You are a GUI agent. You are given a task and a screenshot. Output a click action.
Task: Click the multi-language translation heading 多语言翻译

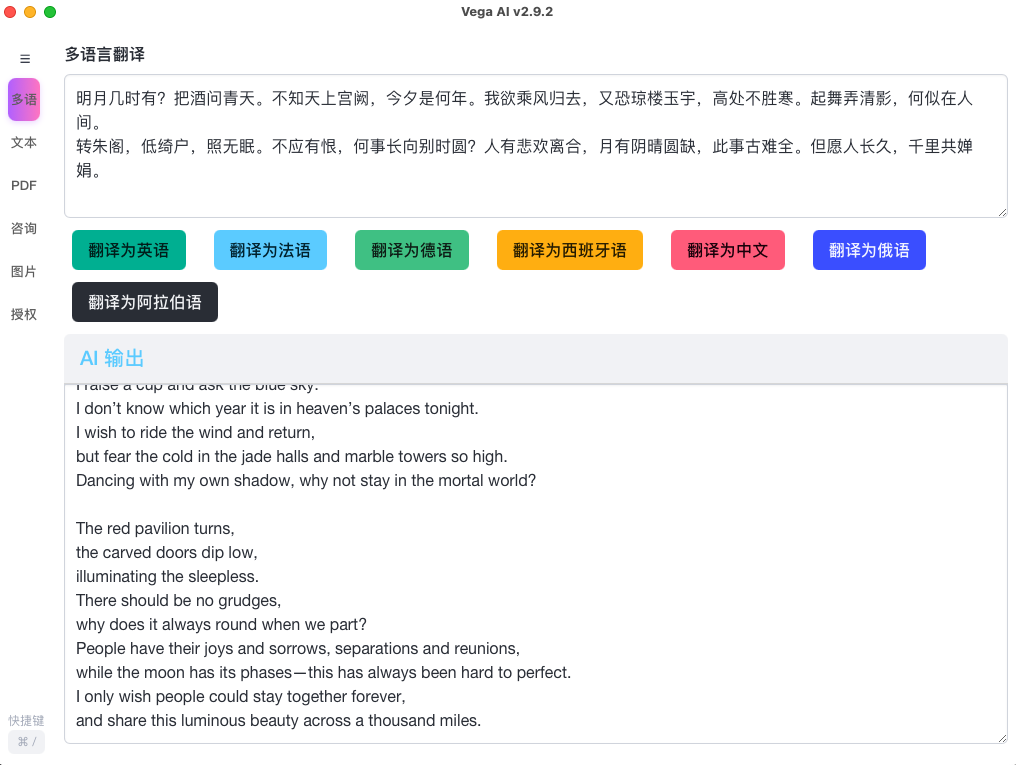(x=104, y=54)
